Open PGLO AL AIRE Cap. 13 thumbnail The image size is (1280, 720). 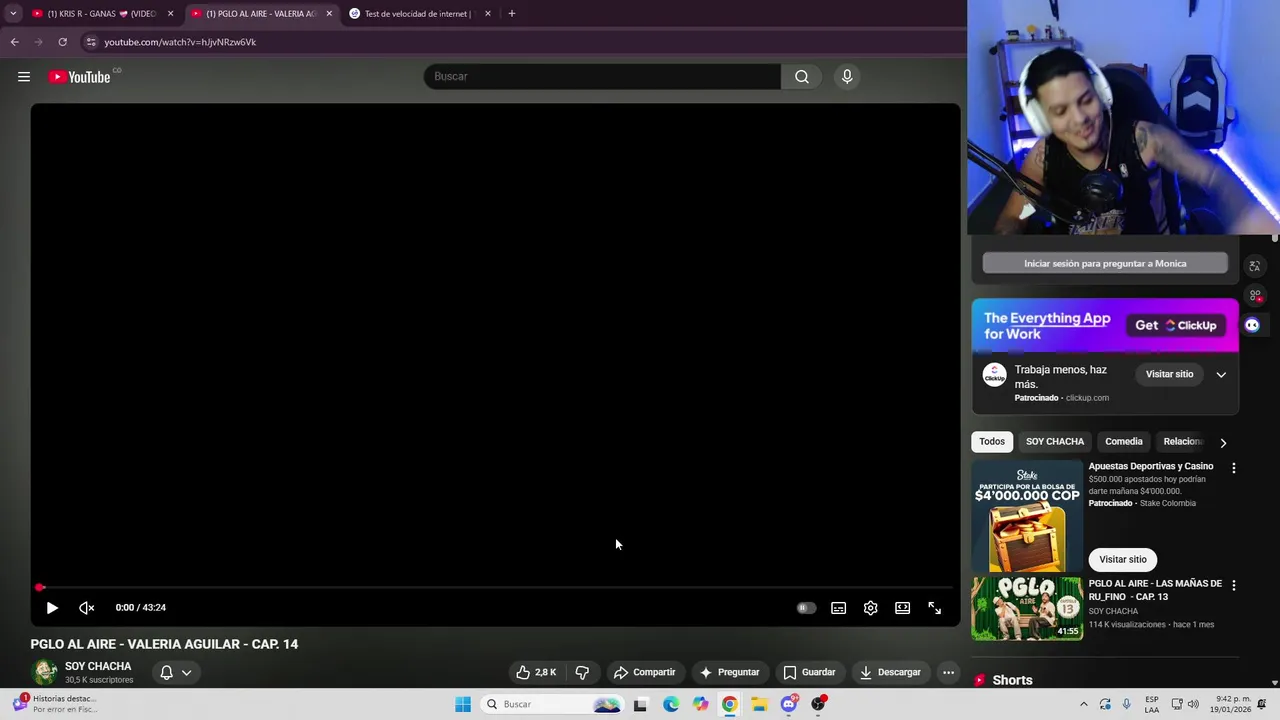(x=1027, y=608)
